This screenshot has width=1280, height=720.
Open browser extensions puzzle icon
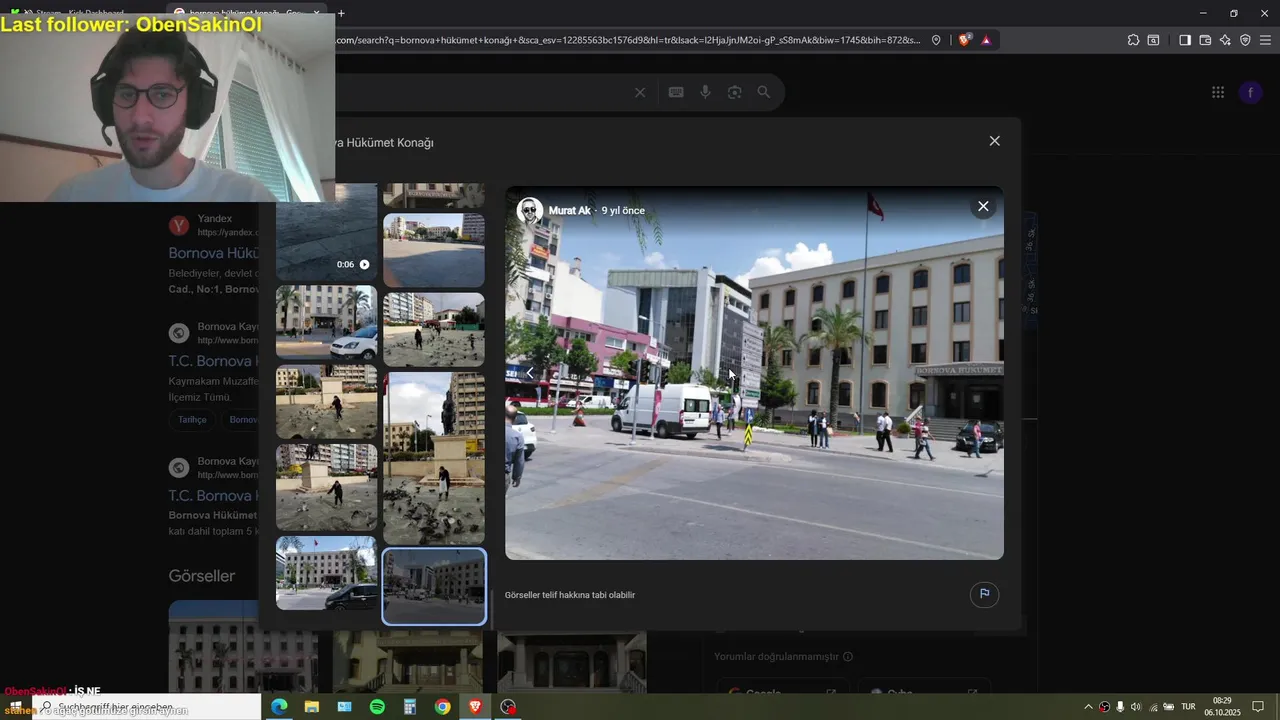click(1133, 40)
